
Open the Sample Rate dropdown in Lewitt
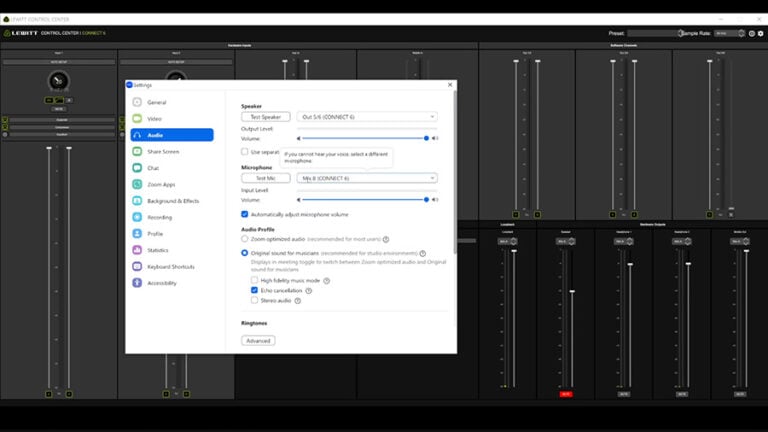(x=729, y=33)
